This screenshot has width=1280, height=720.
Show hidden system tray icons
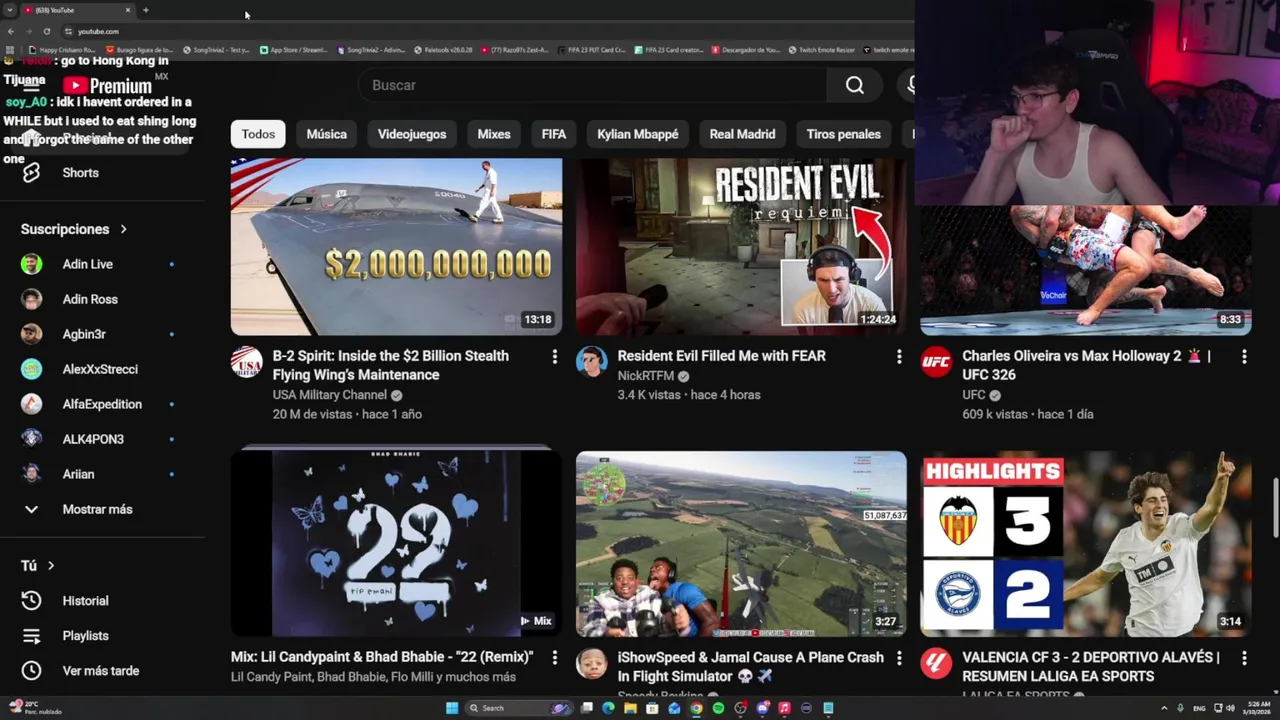click(1165, 708)
